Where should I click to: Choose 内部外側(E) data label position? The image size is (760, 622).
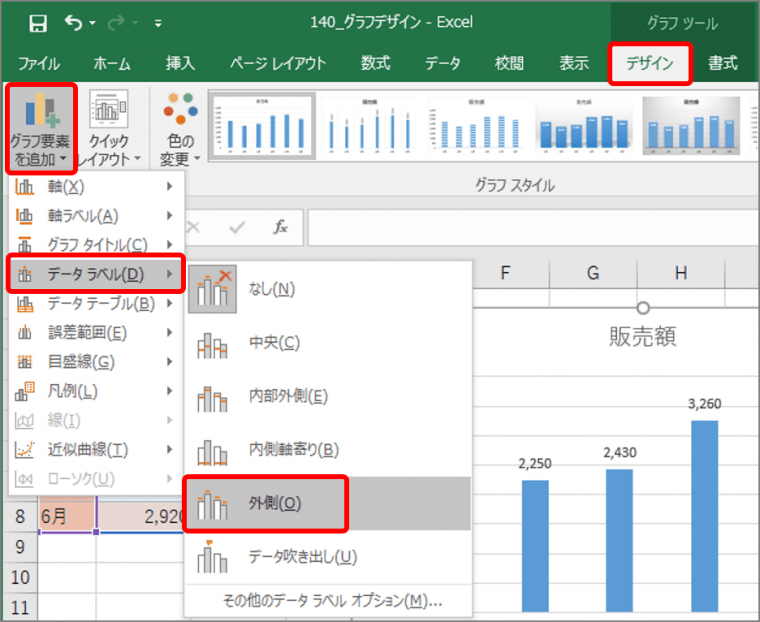(329, 396)
